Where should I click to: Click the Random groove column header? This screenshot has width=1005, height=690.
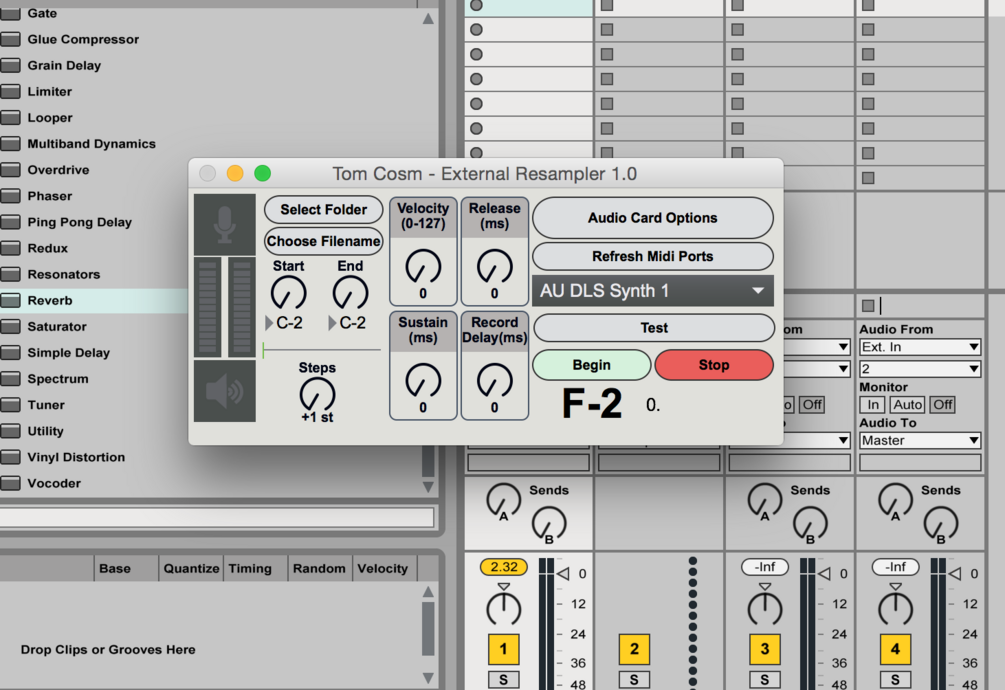point(319,568)
